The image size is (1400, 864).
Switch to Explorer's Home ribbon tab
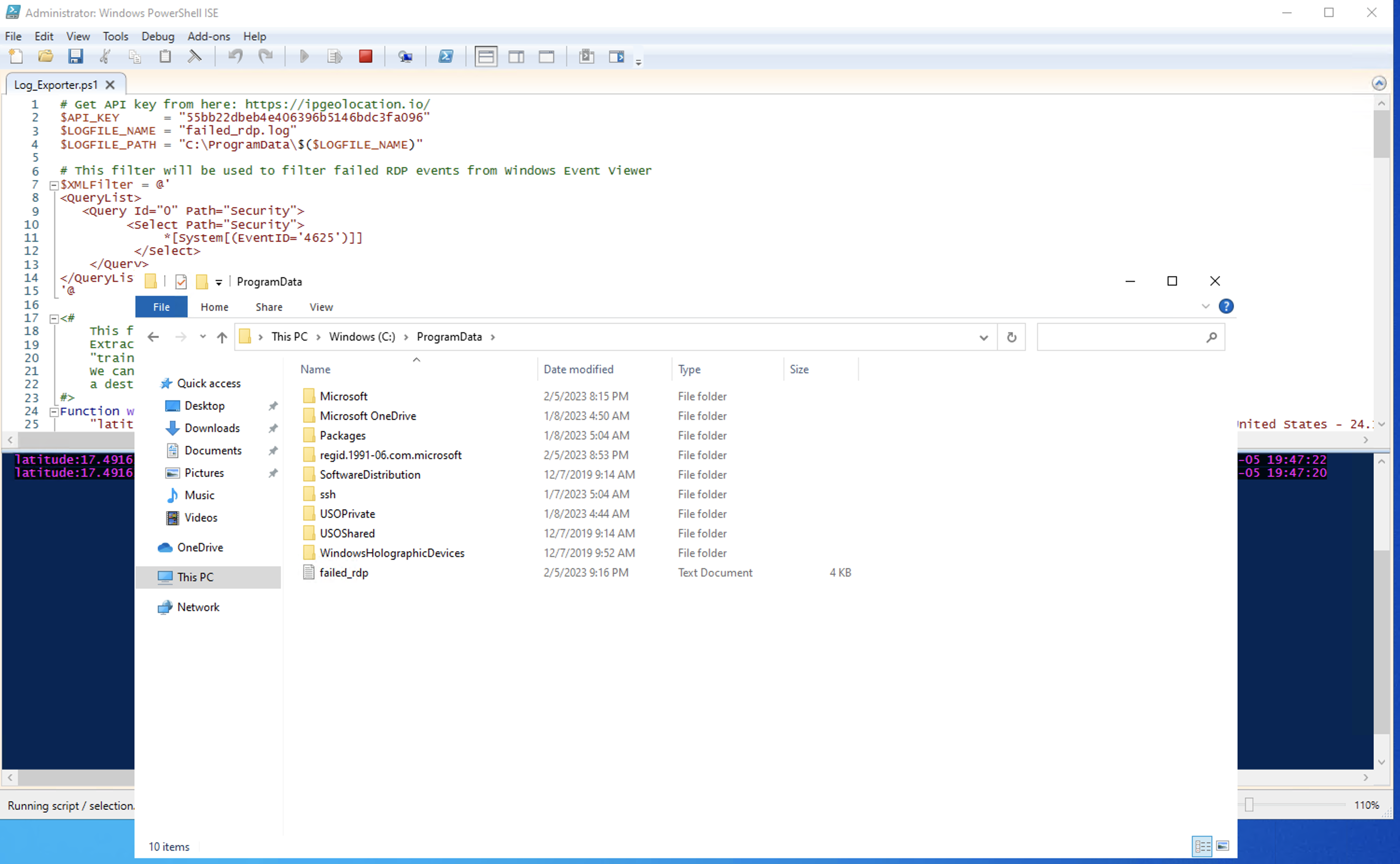(215, 307)
